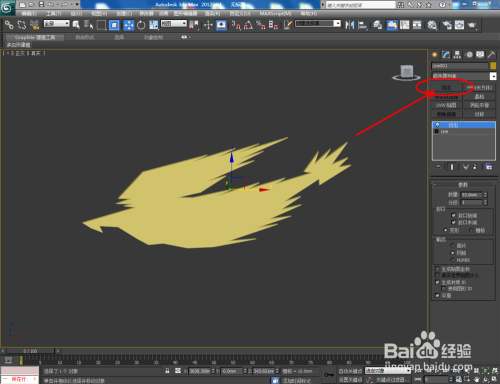
Task: Select the Graphite Modeling Tools tab
Action: click(x=35, y=37)
